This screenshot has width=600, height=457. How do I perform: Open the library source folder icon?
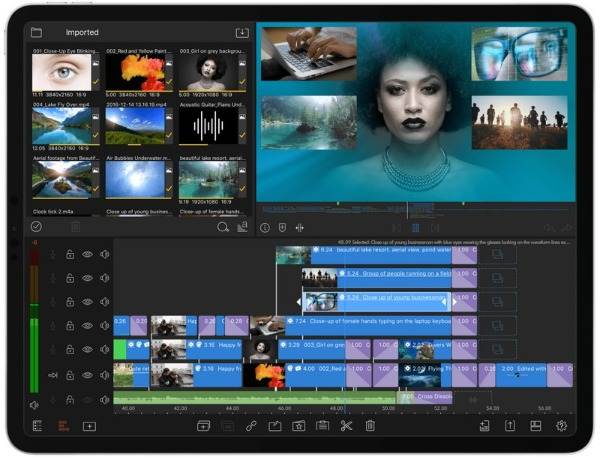[36, 33]
